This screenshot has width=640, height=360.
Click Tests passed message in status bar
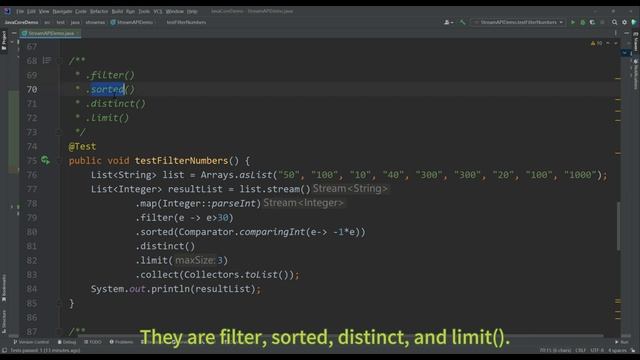click(45, 350)
